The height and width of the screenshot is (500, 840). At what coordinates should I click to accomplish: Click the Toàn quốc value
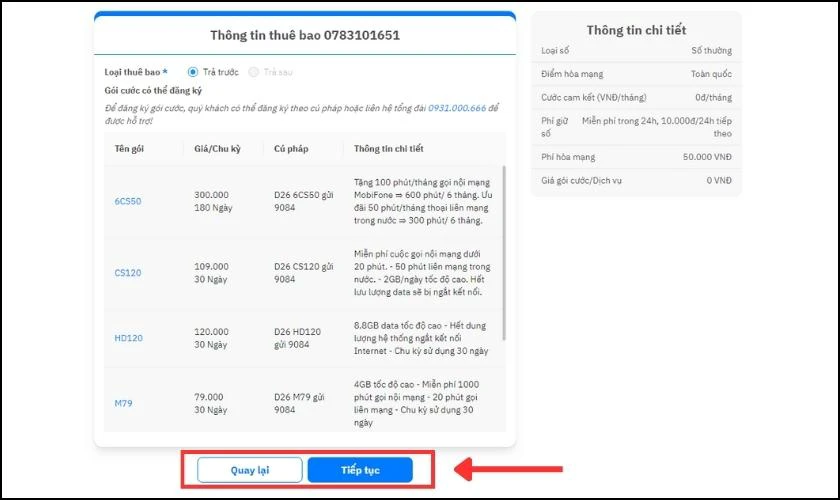click(x=711, y=74)
